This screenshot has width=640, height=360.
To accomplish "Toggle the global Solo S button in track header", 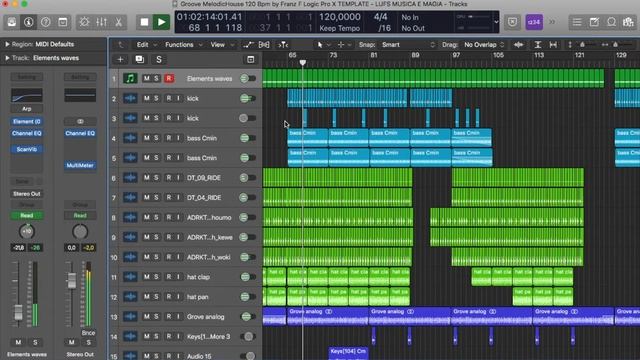I will [159, 60].
